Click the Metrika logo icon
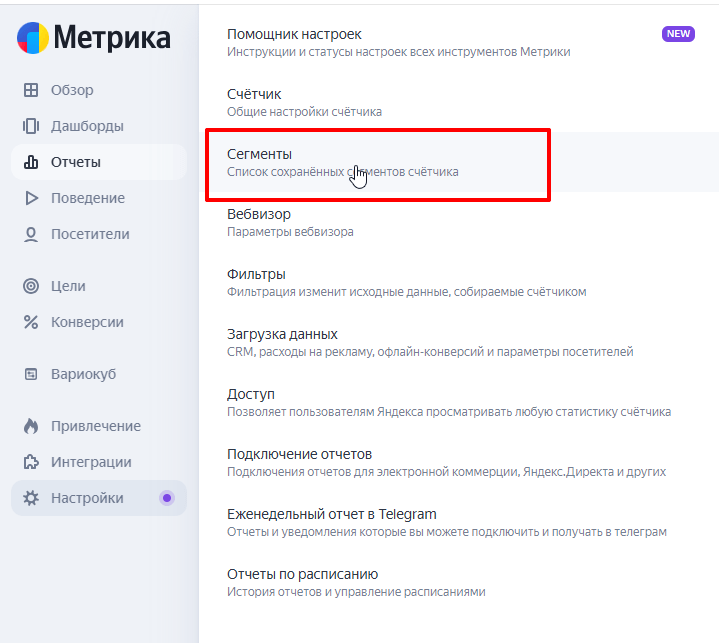The image size is (719, 643). click(32, 37)
